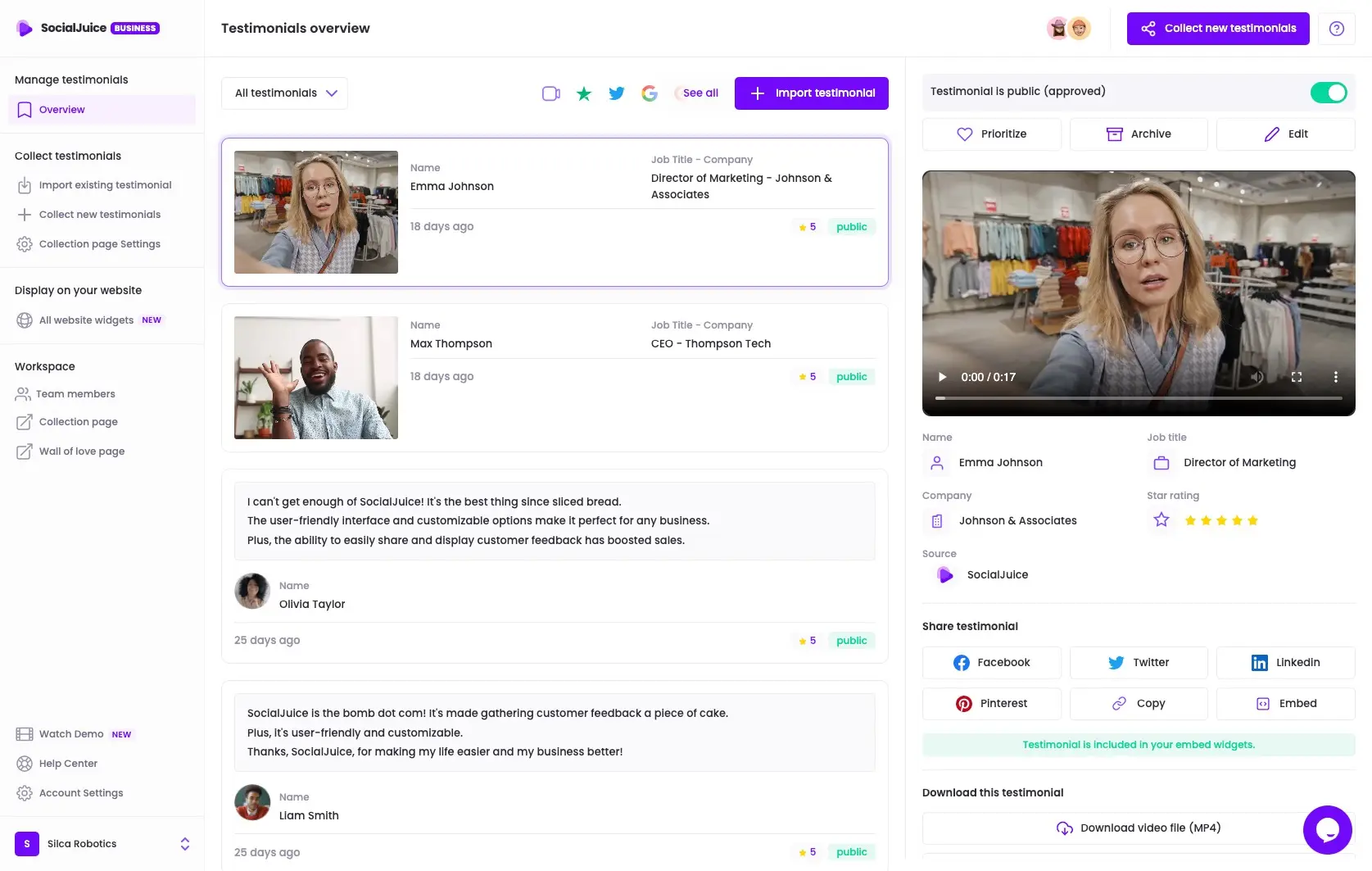Click 'CEO - Thompson Tech' text
Screen dimensions: 1372x871
coord(711,344)
